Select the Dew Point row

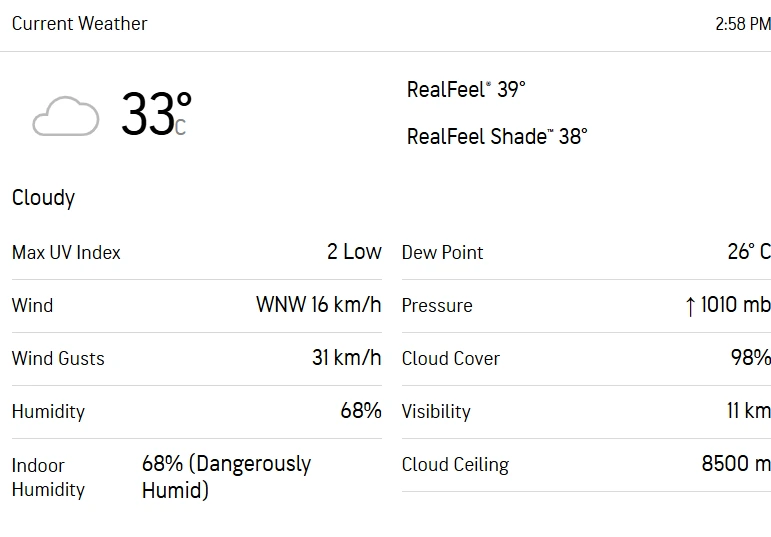point(586,252)
